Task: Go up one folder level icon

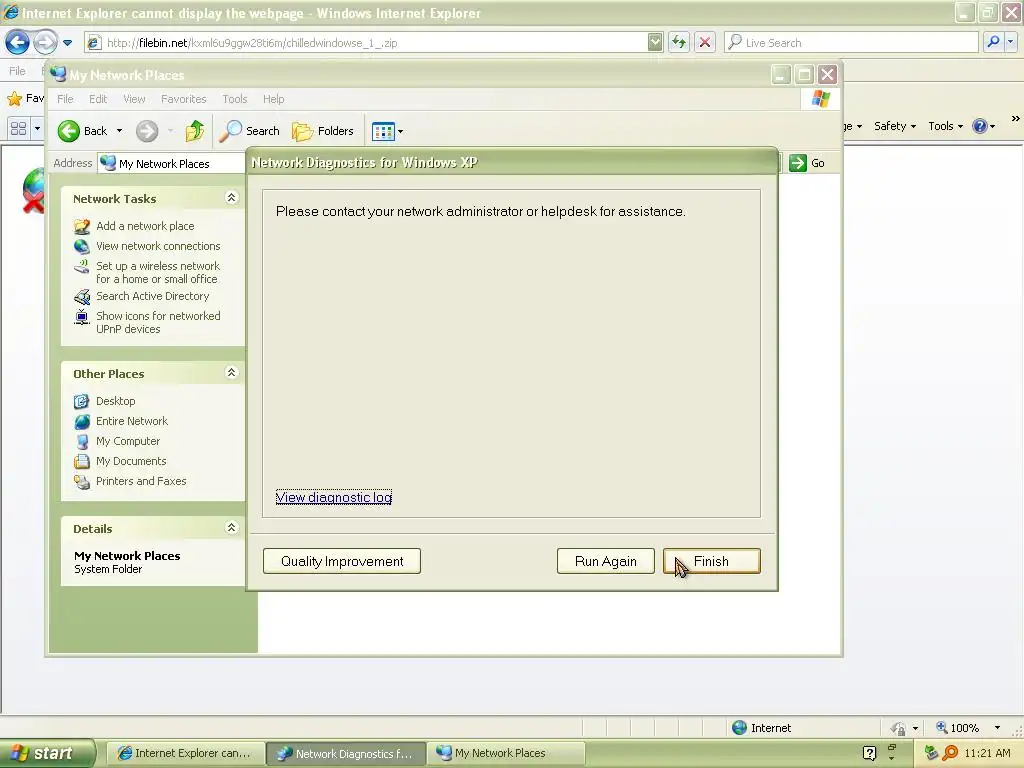Action: click(195, 131)
